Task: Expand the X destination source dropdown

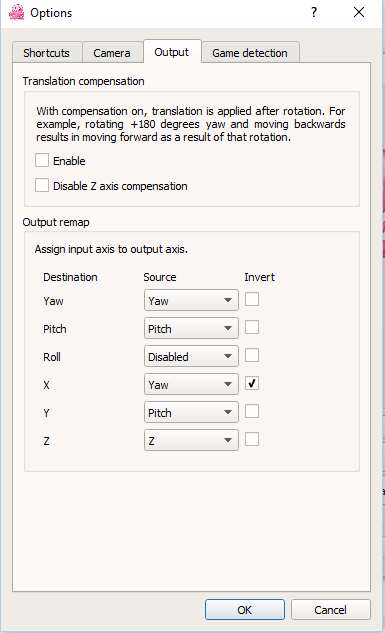Action: click(x=191, y=384)
